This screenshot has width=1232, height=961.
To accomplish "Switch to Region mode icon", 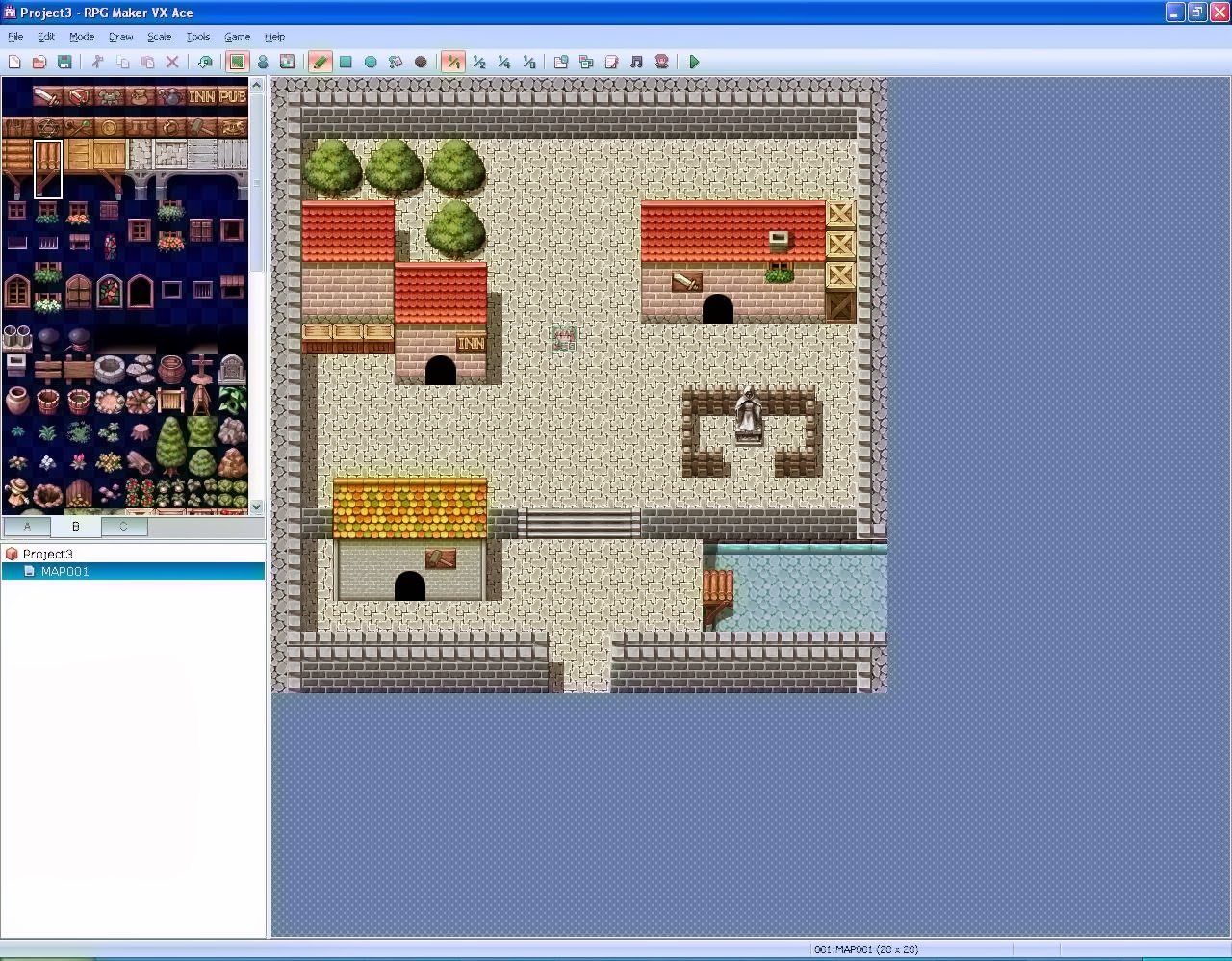I will (x=287, y=62).
